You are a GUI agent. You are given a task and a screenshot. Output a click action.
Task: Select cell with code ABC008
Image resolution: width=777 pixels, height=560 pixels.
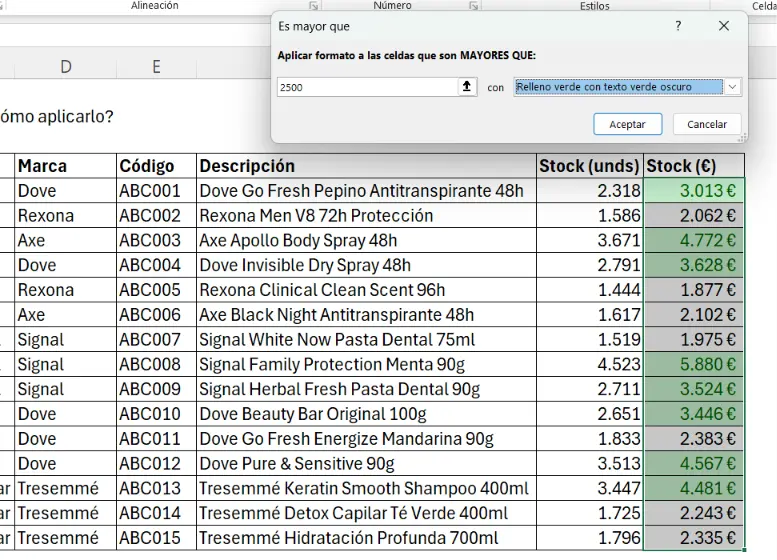click(x=156, y=364)
